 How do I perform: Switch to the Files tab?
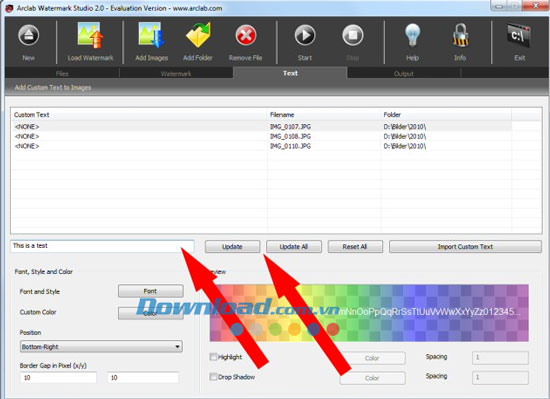pyautogui.click(x=62, y=73)
